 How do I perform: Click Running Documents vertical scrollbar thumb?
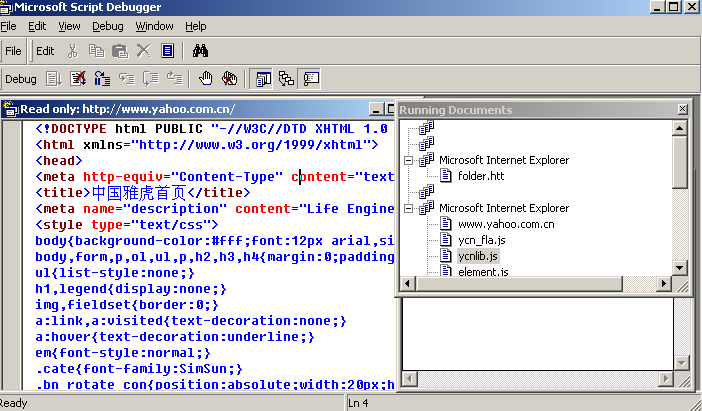click(680, 162)
